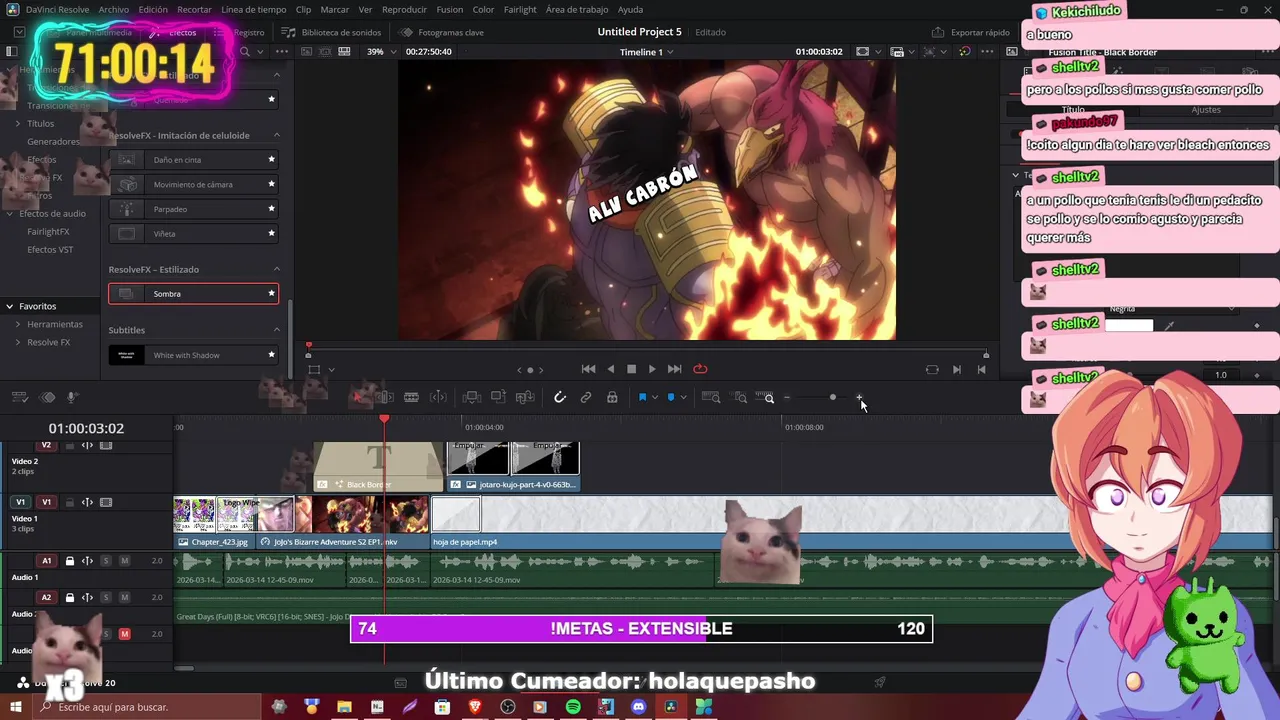Viewport: 1280px width, 720px height.
Task: Open flag color dropdown arrow
Action: pyautogui.click(x=655, y=397)
